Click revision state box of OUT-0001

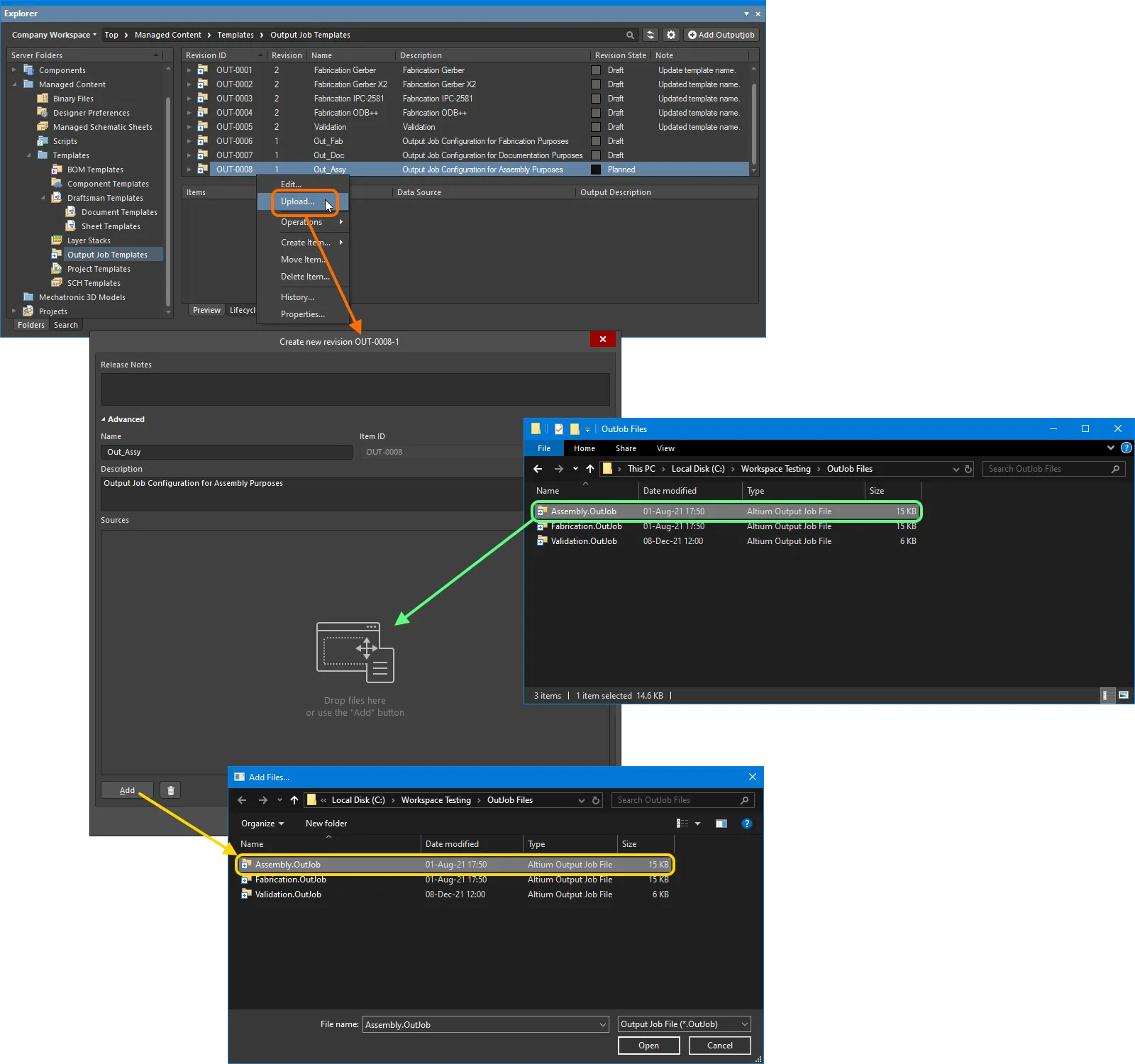[596, 70]
